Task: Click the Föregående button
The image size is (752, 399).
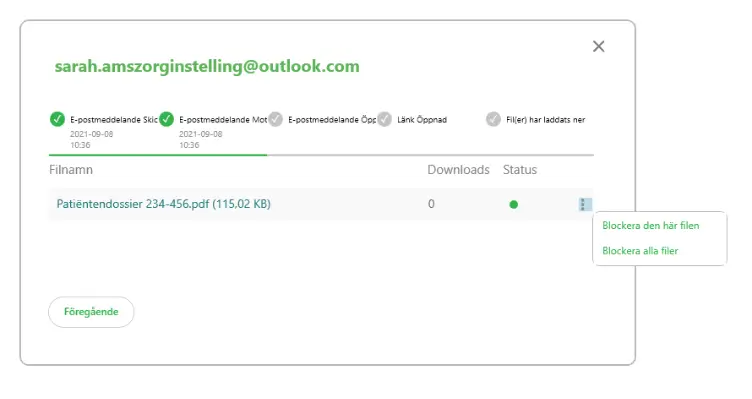Action: pos(91,312)
